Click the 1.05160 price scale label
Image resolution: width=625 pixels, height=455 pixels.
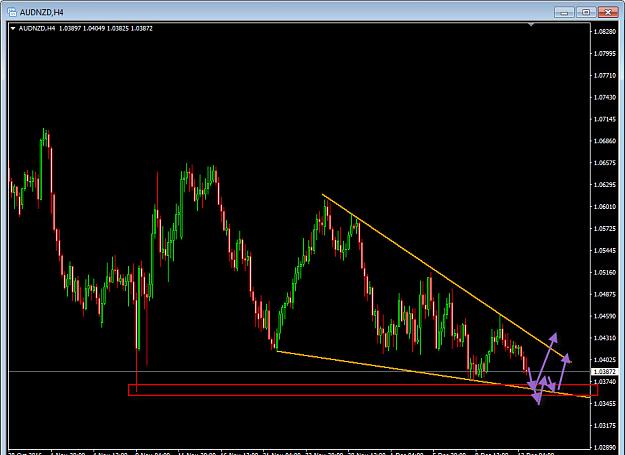click(605, 273)
